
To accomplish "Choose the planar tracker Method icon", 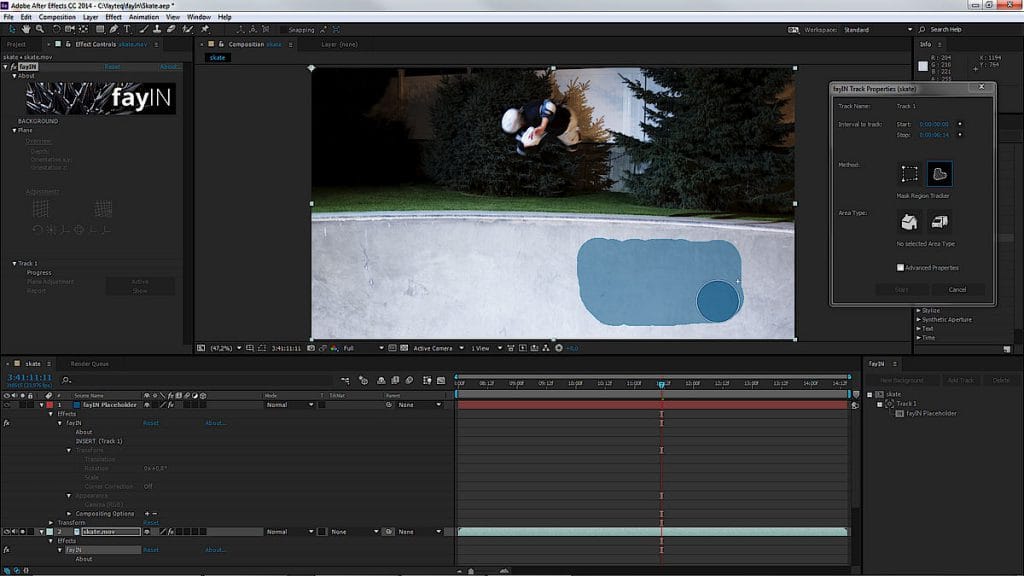I will pos(940,173).
